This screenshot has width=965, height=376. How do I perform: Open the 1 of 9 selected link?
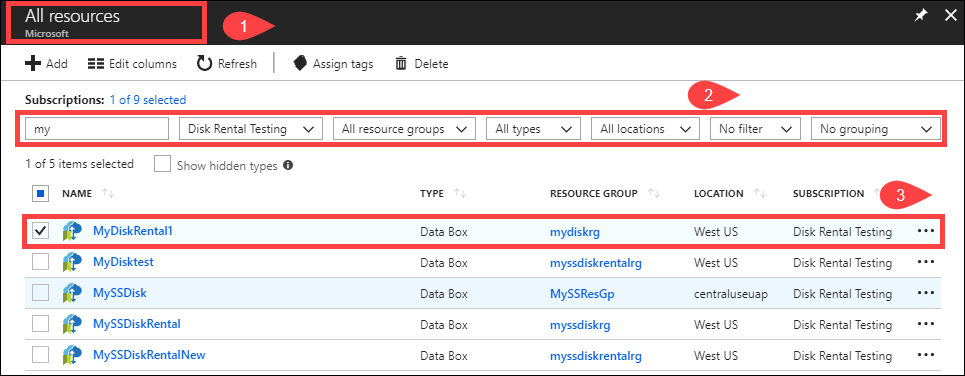tap(148, 99)
